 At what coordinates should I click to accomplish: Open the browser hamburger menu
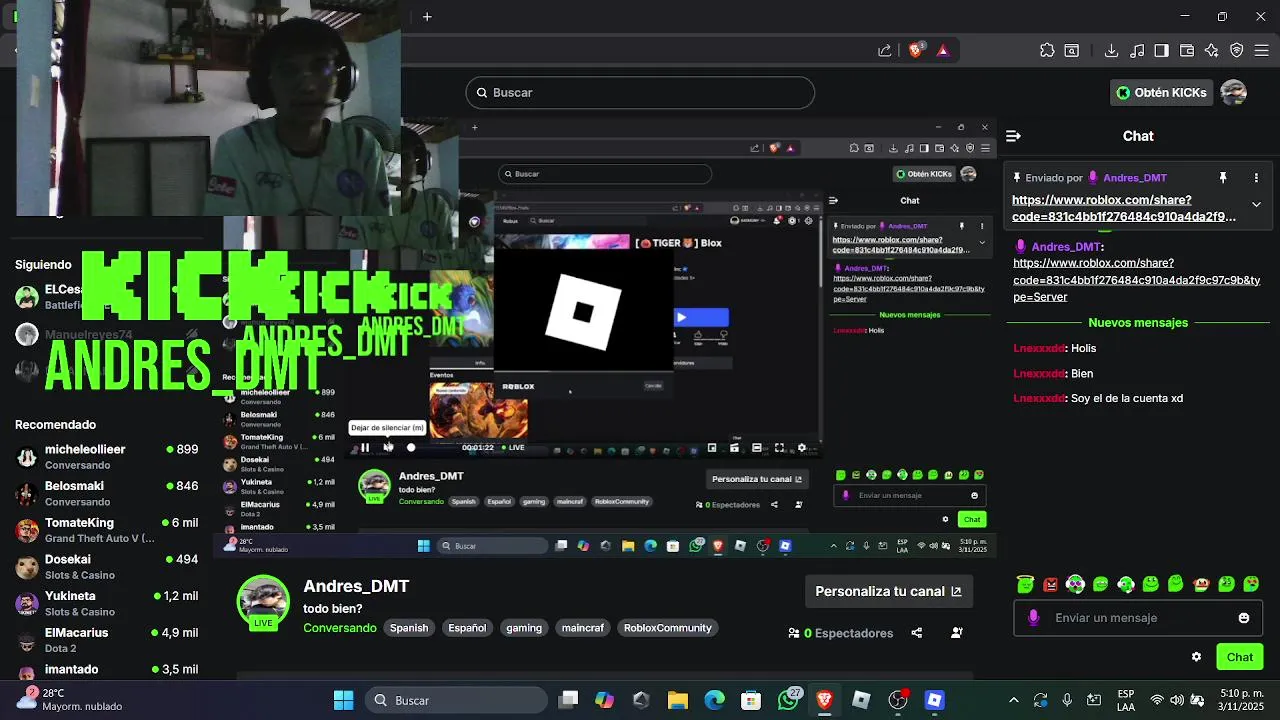point(1263,50)
